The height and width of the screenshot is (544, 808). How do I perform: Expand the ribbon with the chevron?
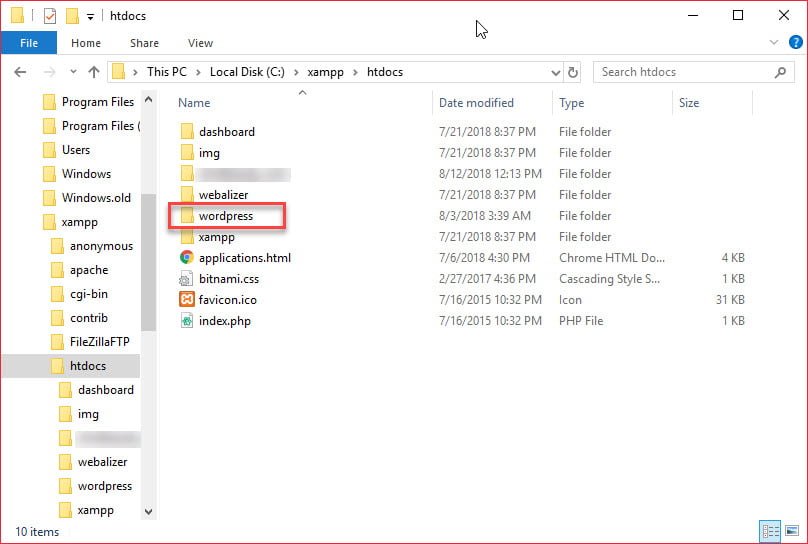pyautogui.click(x=774, y=43)
